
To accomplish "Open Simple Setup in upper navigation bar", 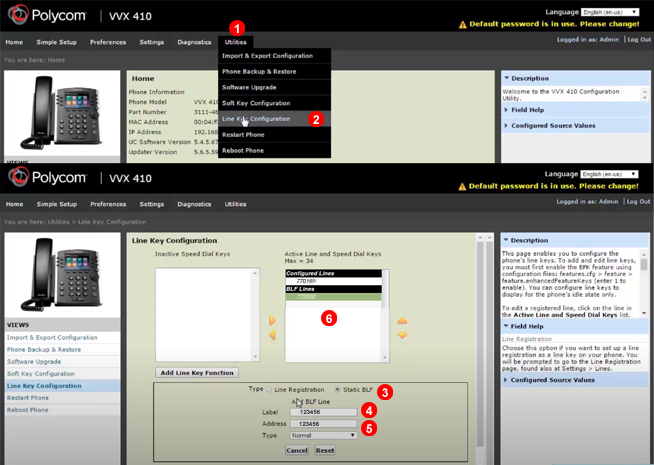I will tap(56, 42).
